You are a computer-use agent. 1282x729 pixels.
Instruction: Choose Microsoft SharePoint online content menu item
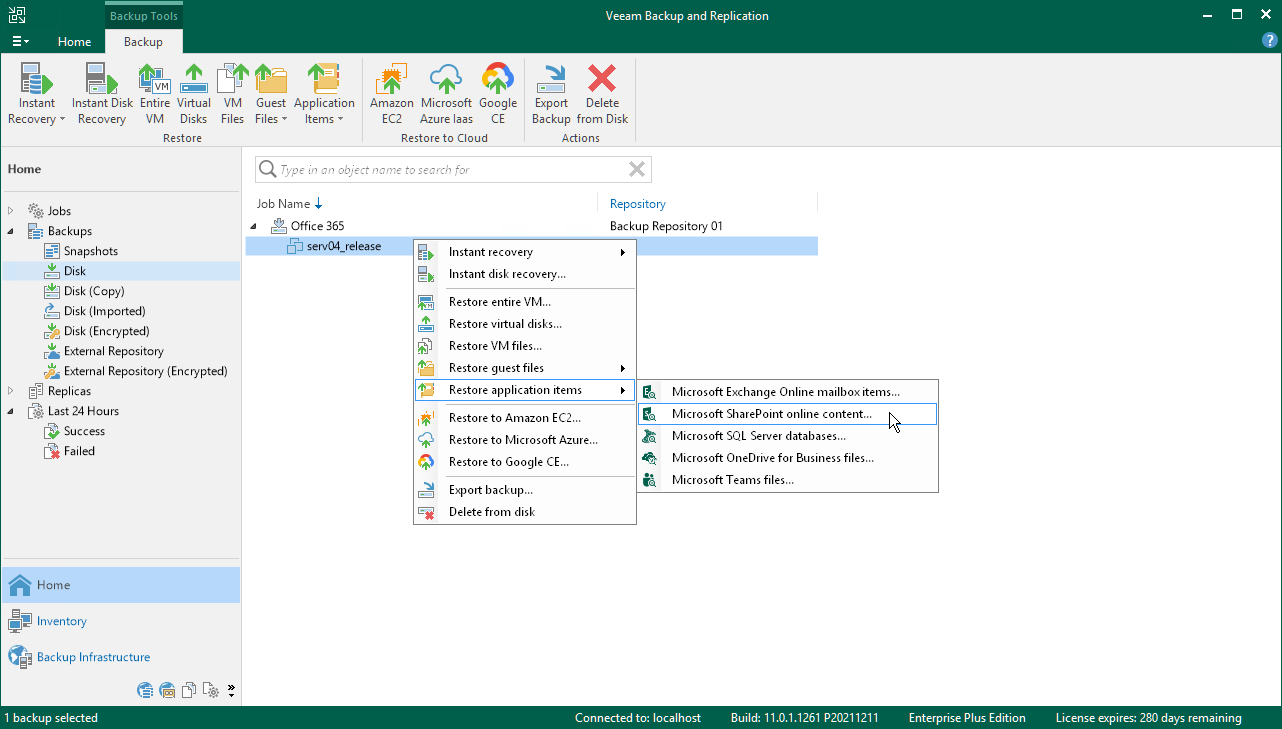pyautogui.click(x=771, y=414)
